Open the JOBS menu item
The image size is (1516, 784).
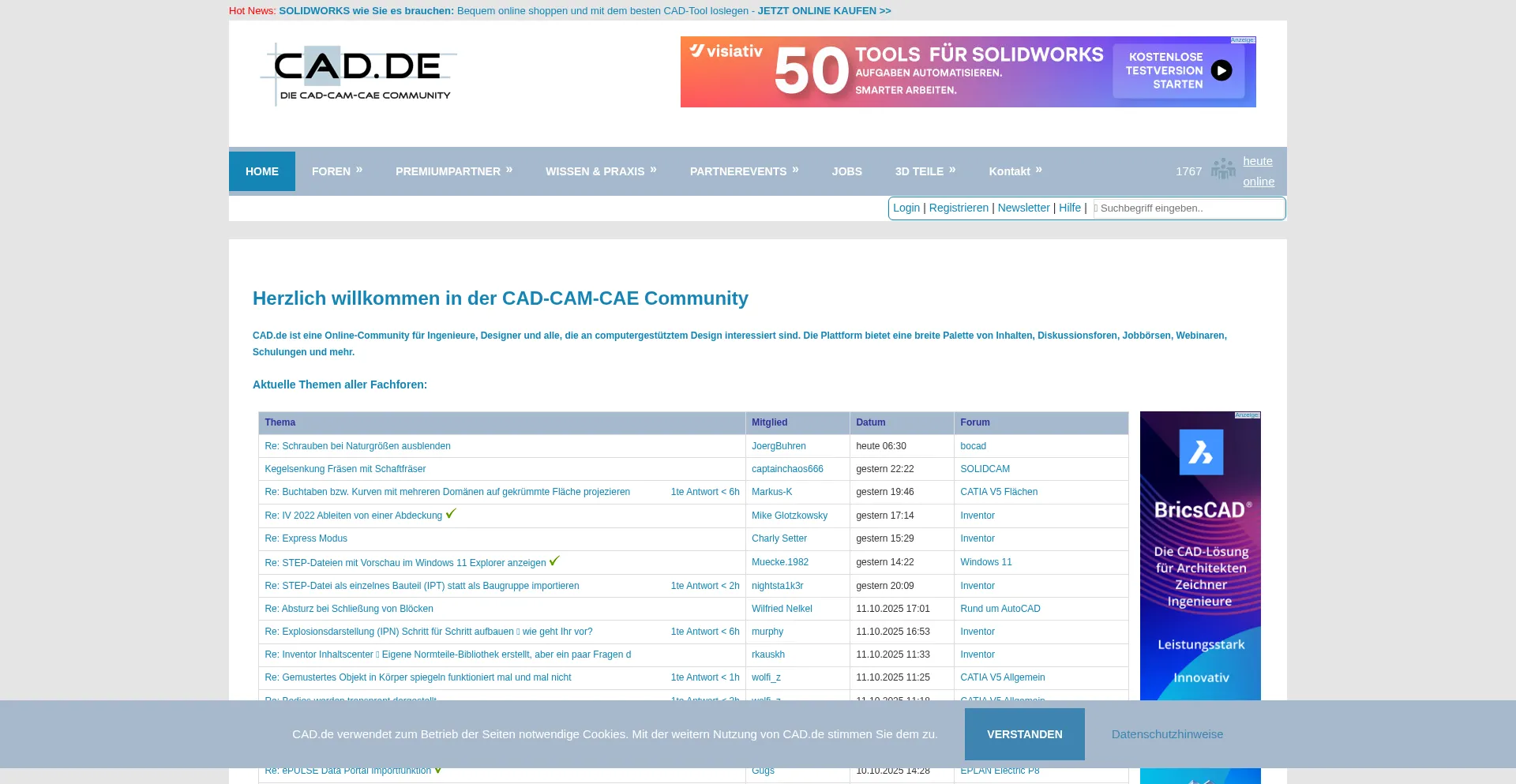[x=846, y=171]
